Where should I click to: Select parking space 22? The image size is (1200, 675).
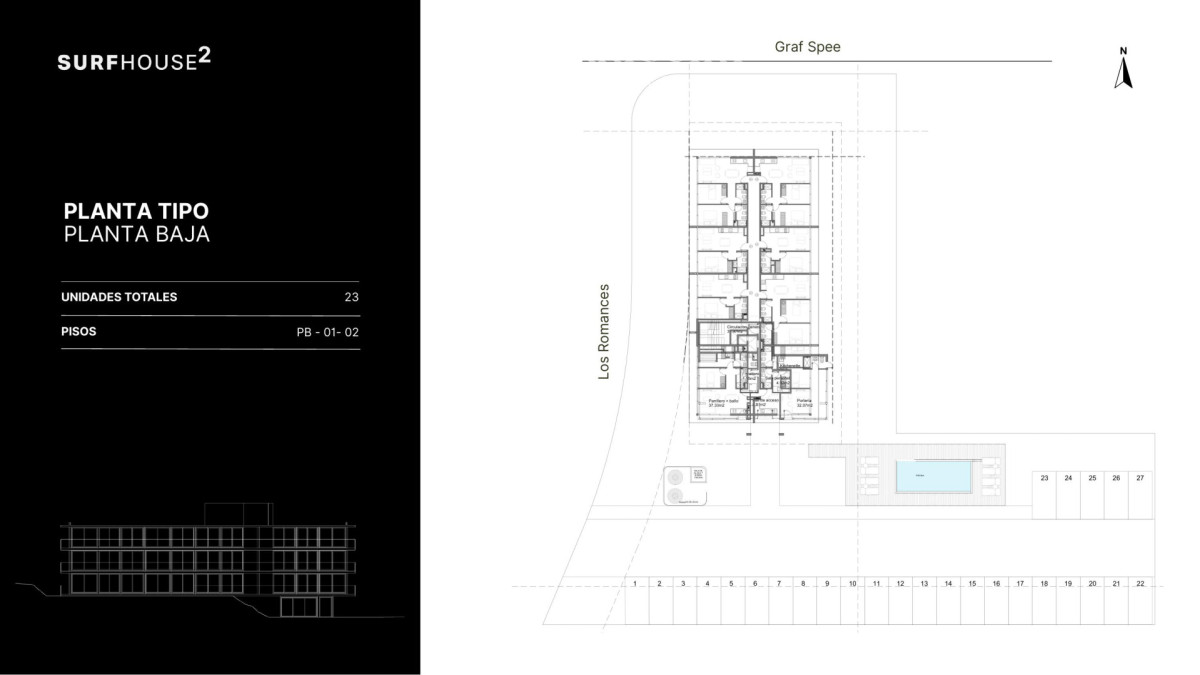coord(1140,601)
